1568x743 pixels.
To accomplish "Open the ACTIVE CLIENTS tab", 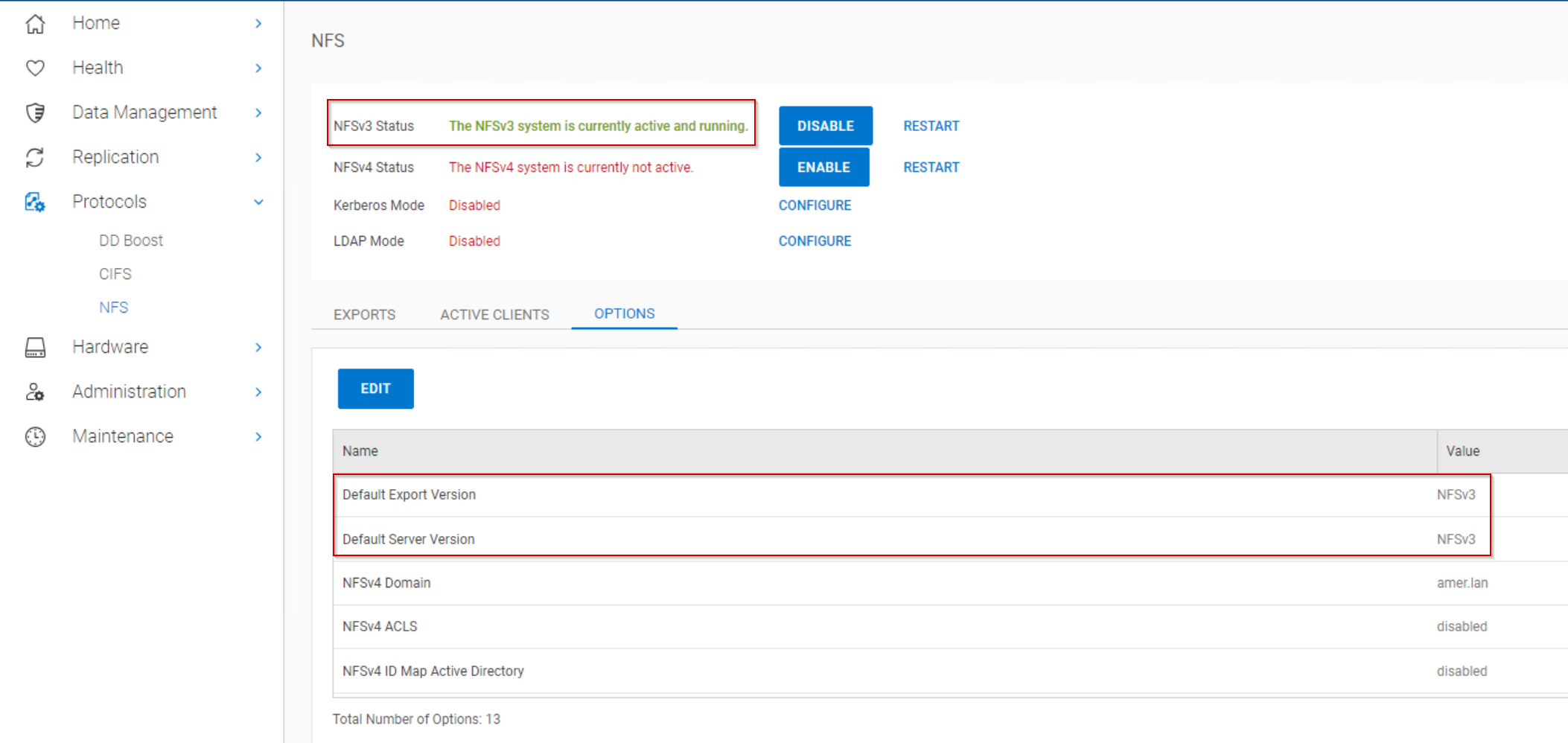I will tap(494, 314).
